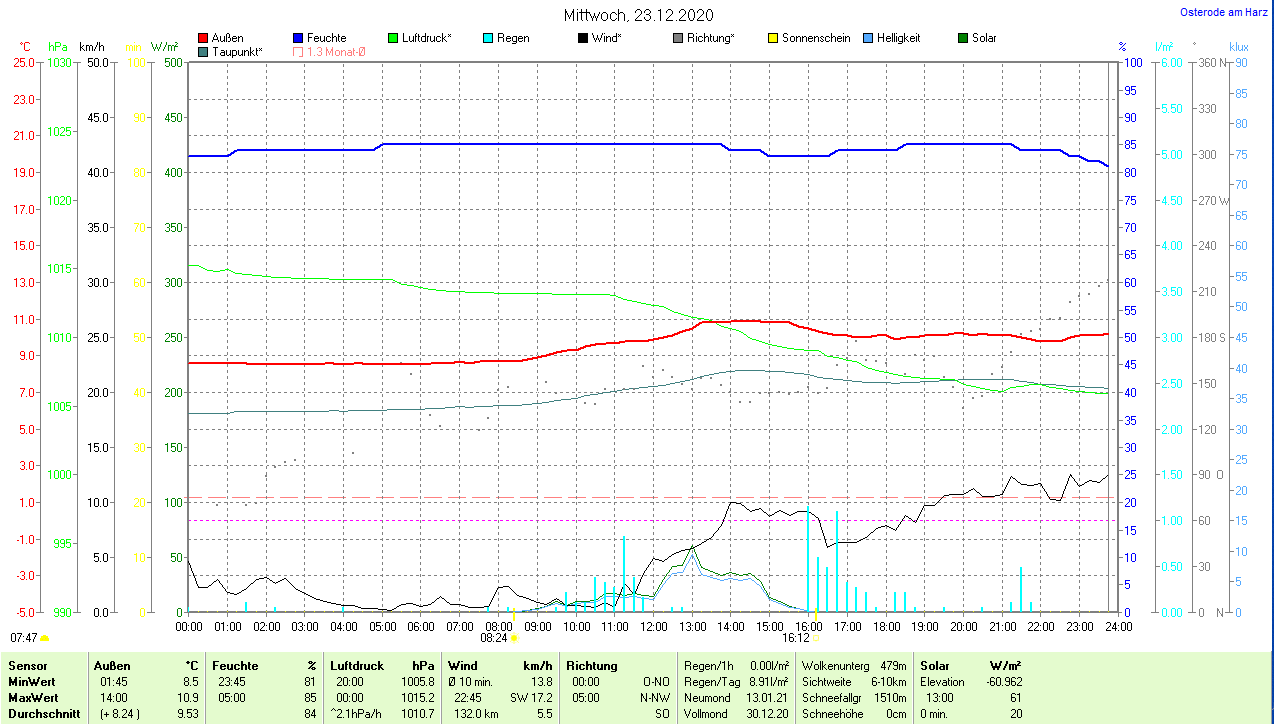Image resolution: width=1274 pixels, height=724 pixels.
Task: Click the Sensor header in the table
Action: [27, 665]
